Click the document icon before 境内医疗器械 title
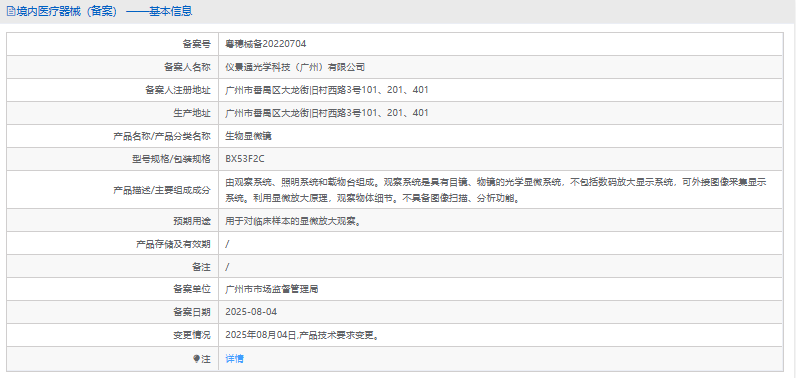Screen dimensions: 796x378 coord(11,11)
